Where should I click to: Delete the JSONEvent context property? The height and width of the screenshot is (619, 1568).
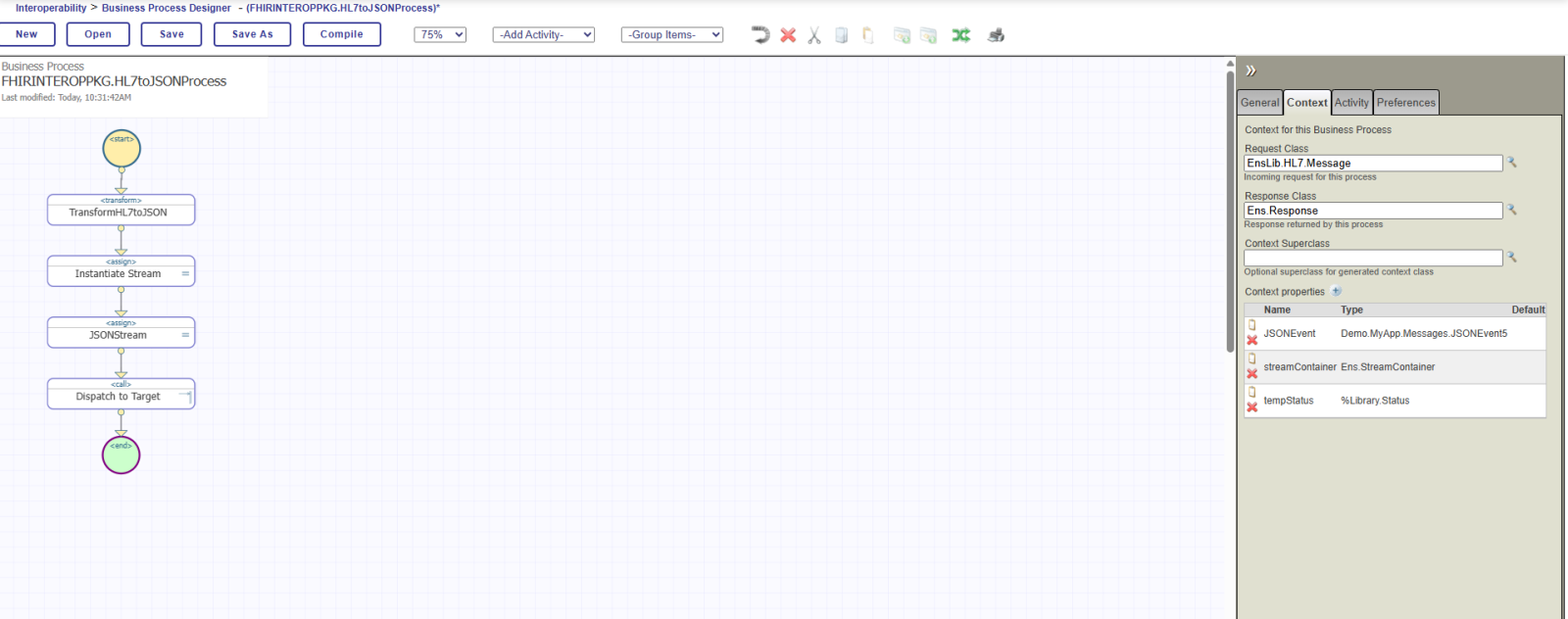1251,341
